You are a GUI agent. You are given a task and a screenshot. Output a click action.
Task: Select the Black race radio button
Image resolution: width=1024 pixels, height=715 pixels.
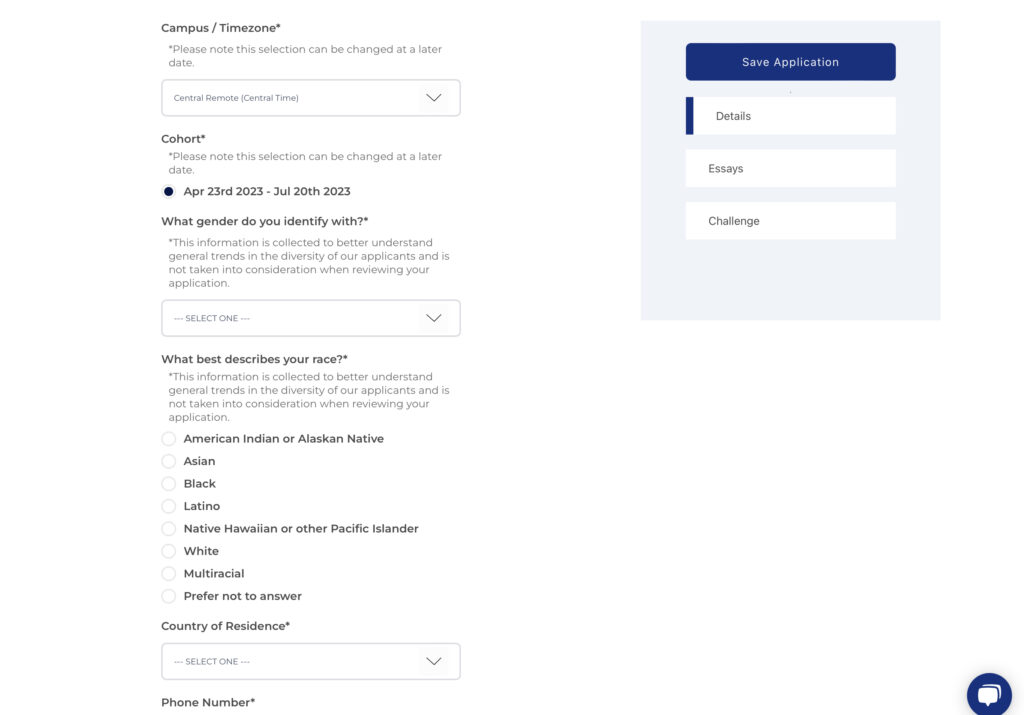coord(169,484)
